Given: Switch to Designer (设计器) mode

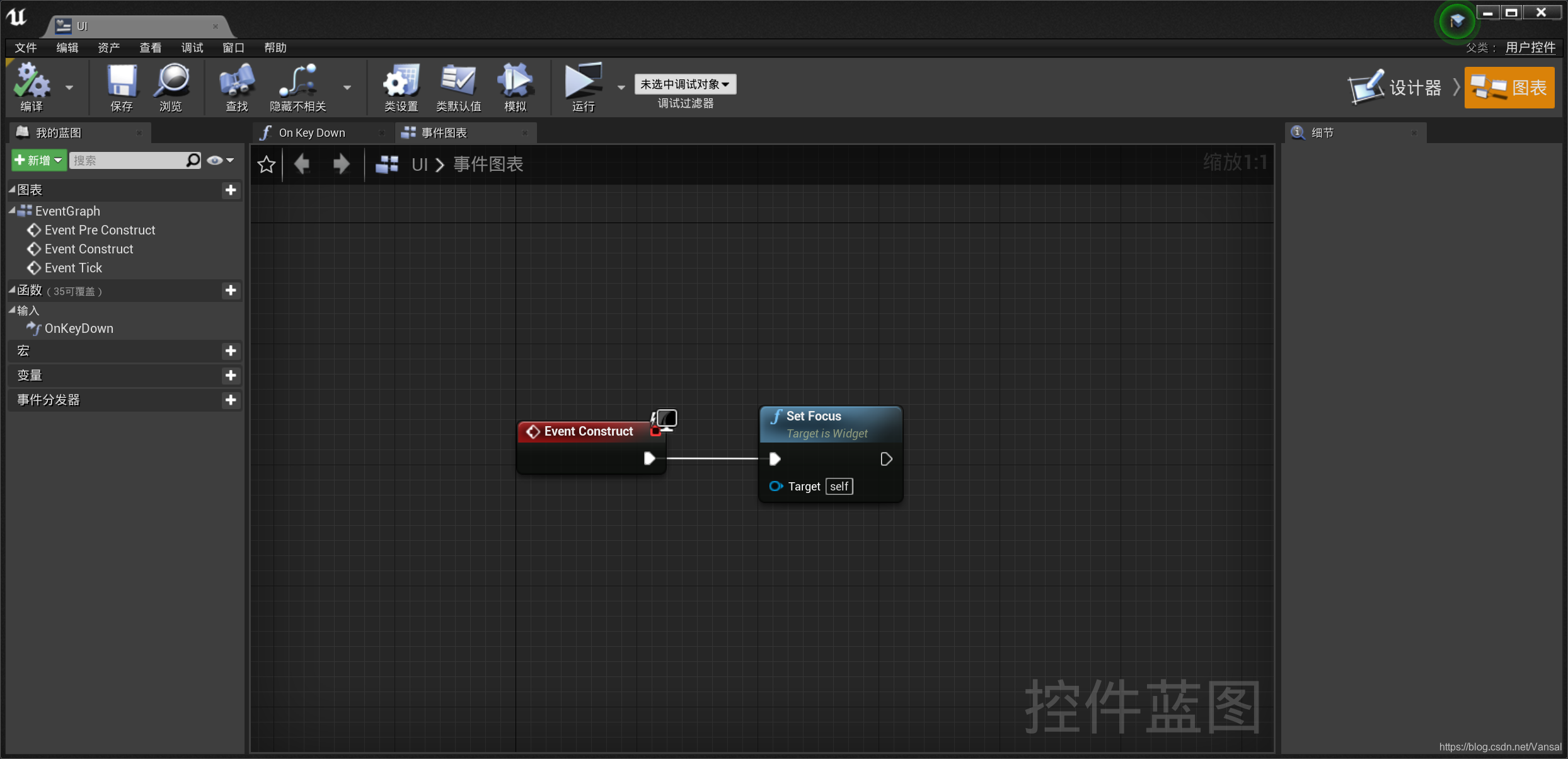Looking at the screenshot, I should tap(1395, 88).
